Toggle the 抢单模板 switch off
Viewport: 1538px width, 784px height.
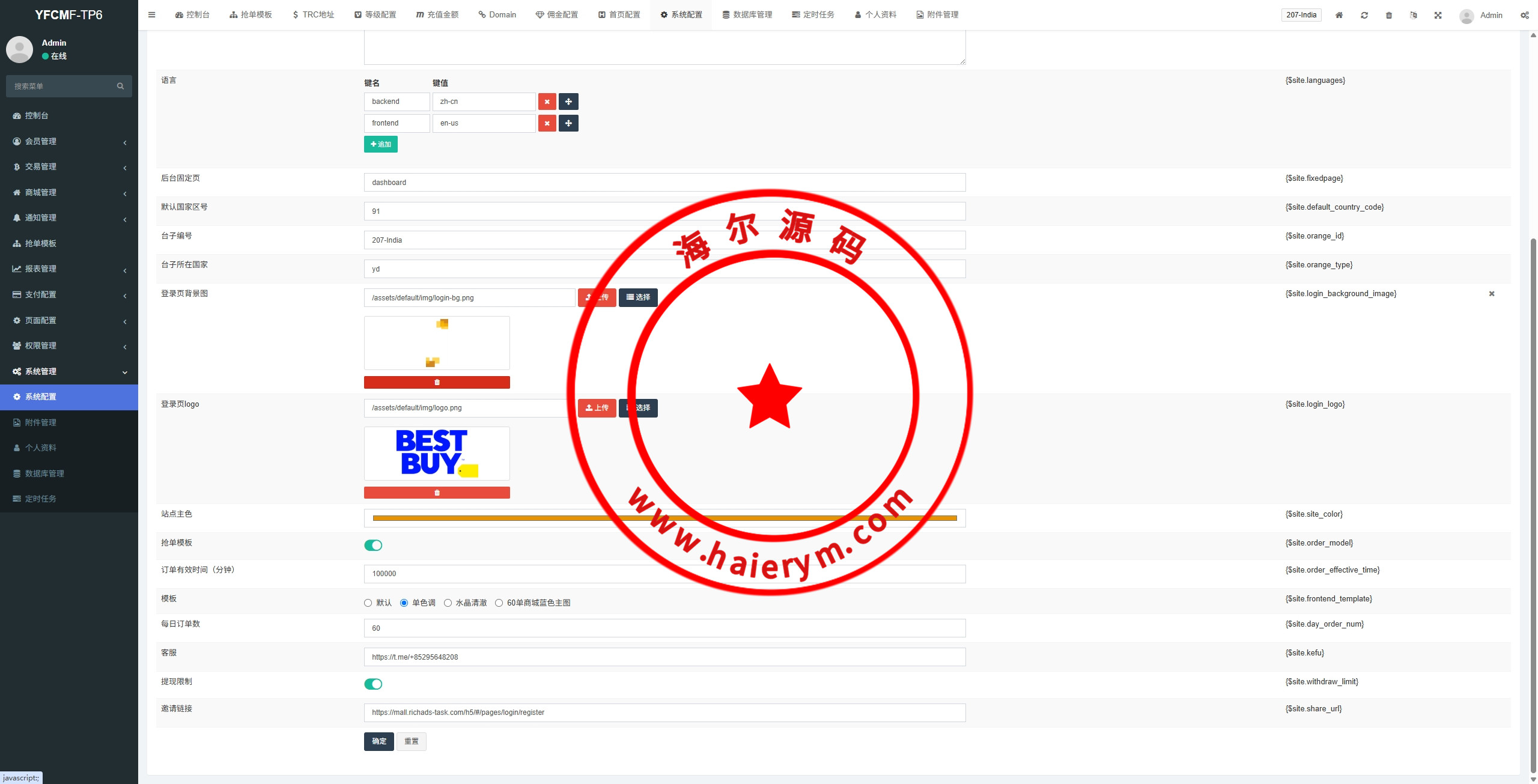[373, 545]
